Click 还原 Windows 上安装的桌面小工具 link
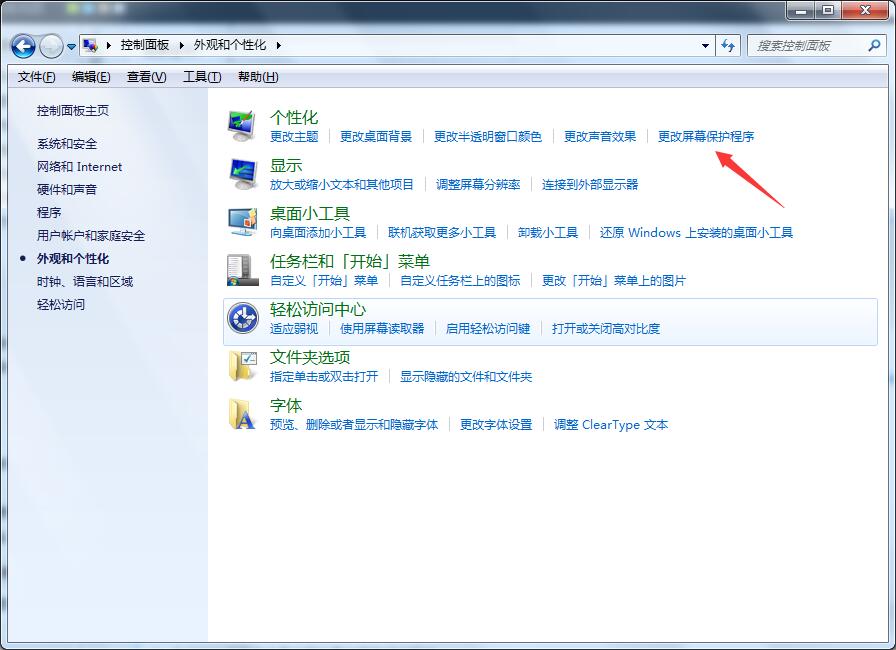Screen dimensions: 896x650 pyautogui.click(x=696, y=232)
